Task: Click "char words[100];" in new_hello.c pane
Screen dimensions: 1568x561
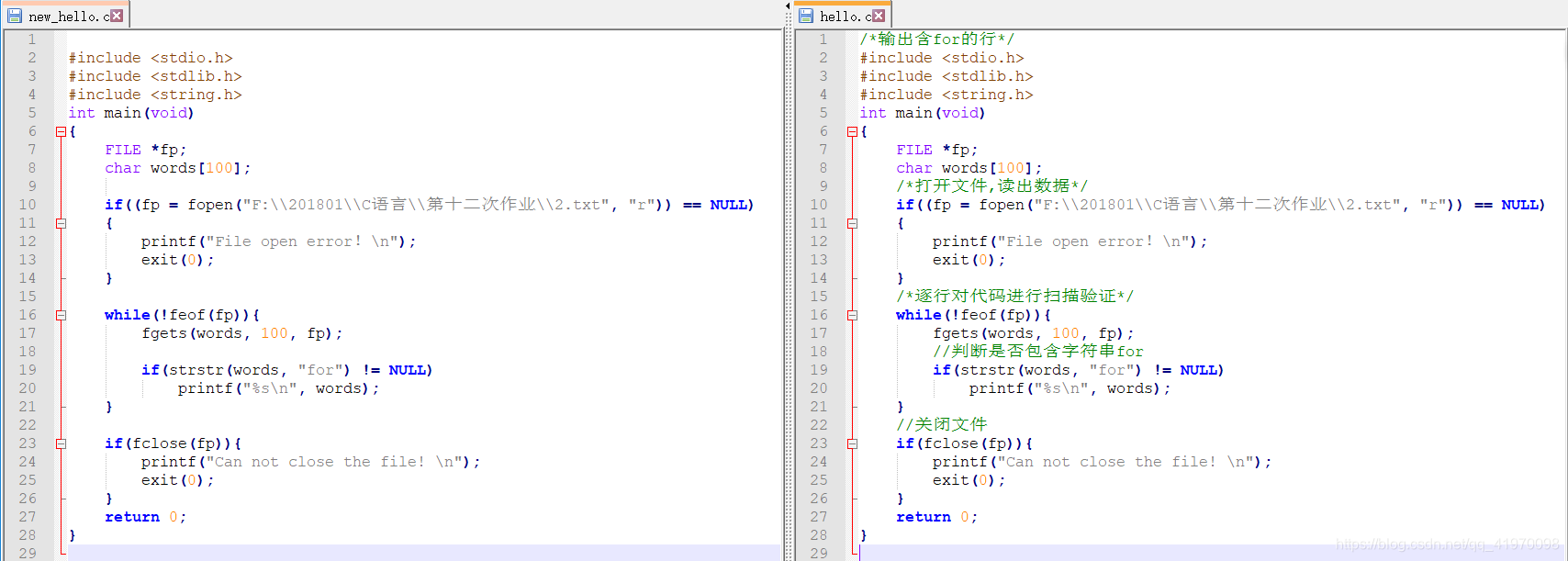Action: pyautogui.click(x=177, y=168)
